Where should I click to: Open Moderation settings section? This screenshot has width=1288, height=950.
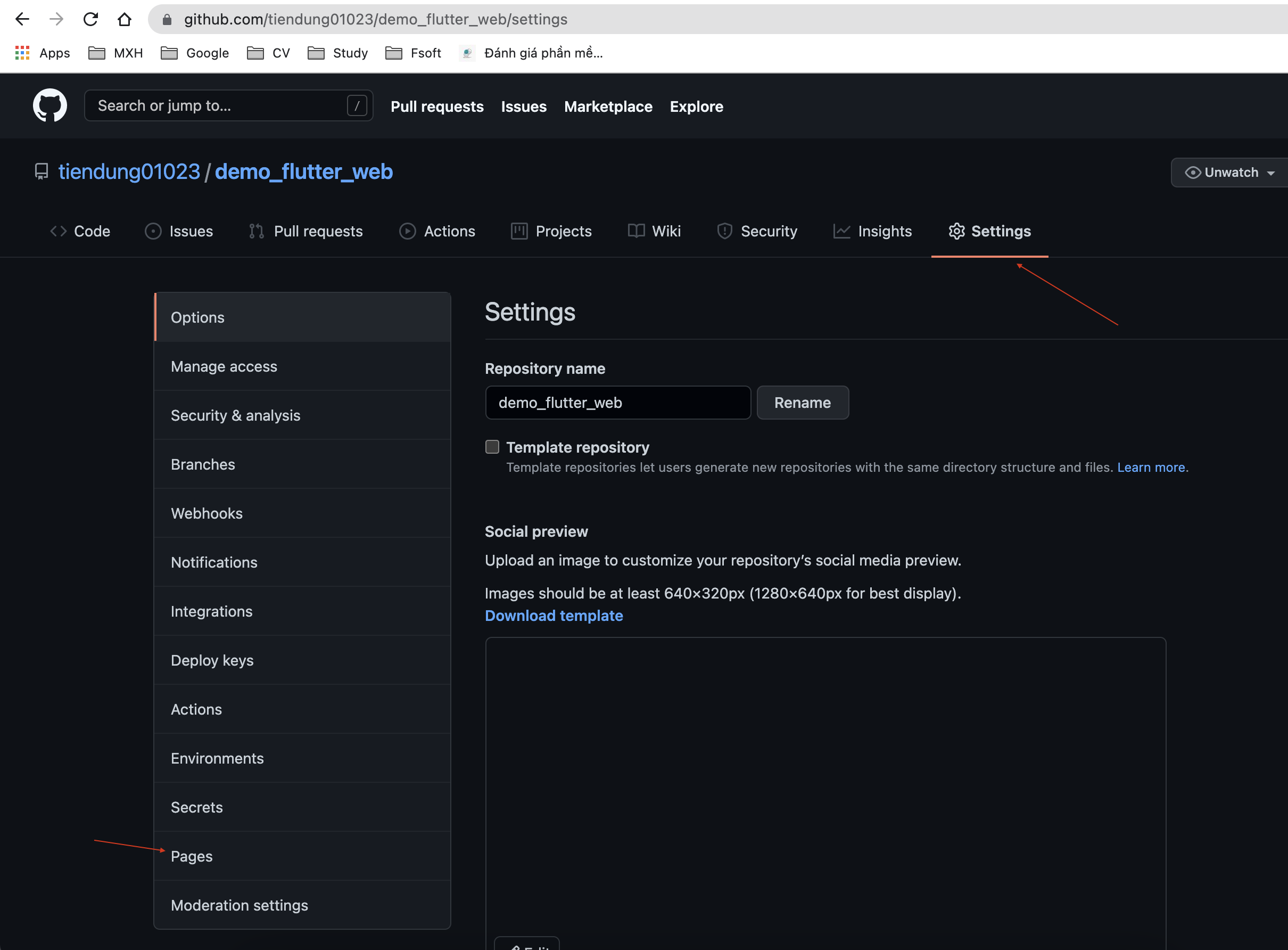[239, 905]
